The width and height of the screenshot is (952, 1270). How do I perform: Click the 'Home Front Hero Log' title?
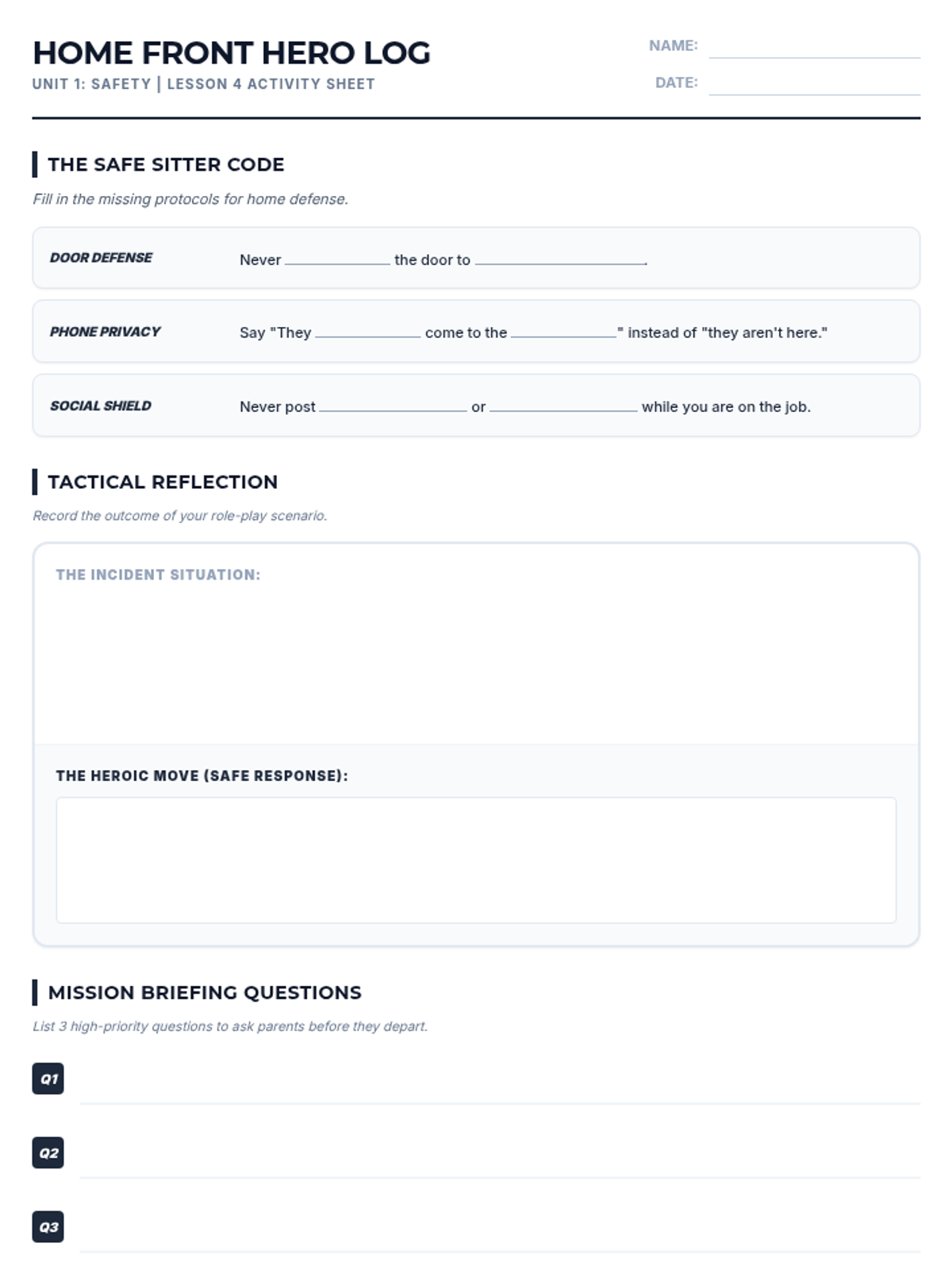click(232, 53)
